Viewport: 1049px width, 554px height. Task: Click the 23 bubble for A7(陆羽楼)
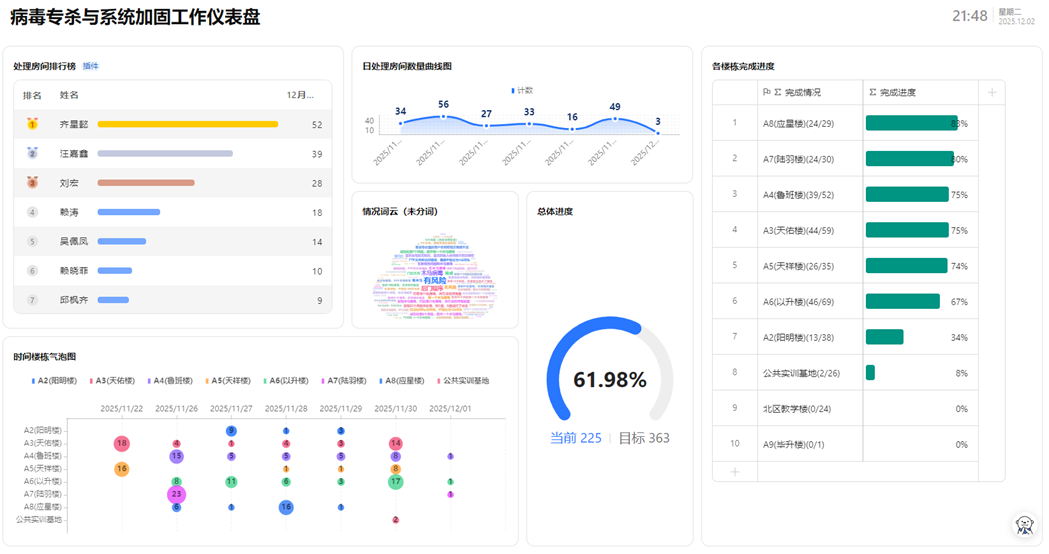coord(176,494)
